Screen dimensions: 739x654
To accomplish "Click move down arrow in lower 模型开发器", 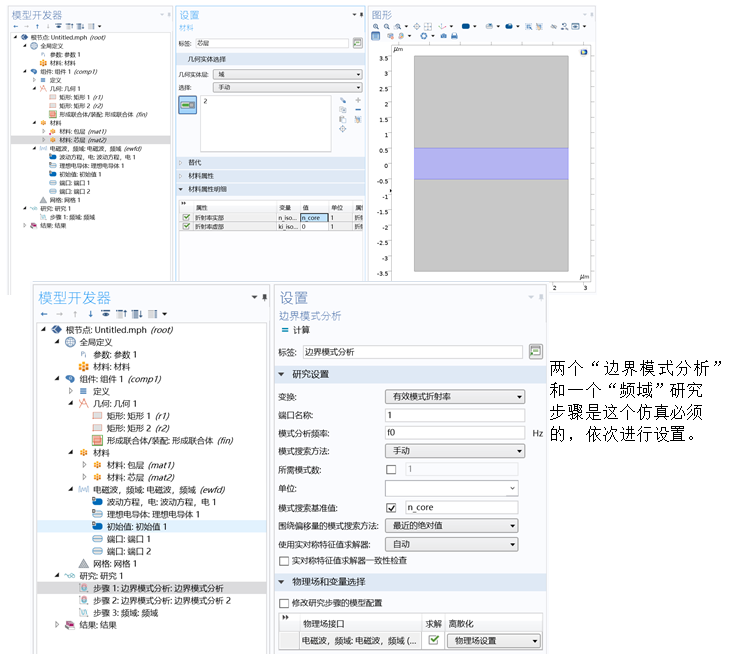I will pyautogui.click(x=90, y=314).
